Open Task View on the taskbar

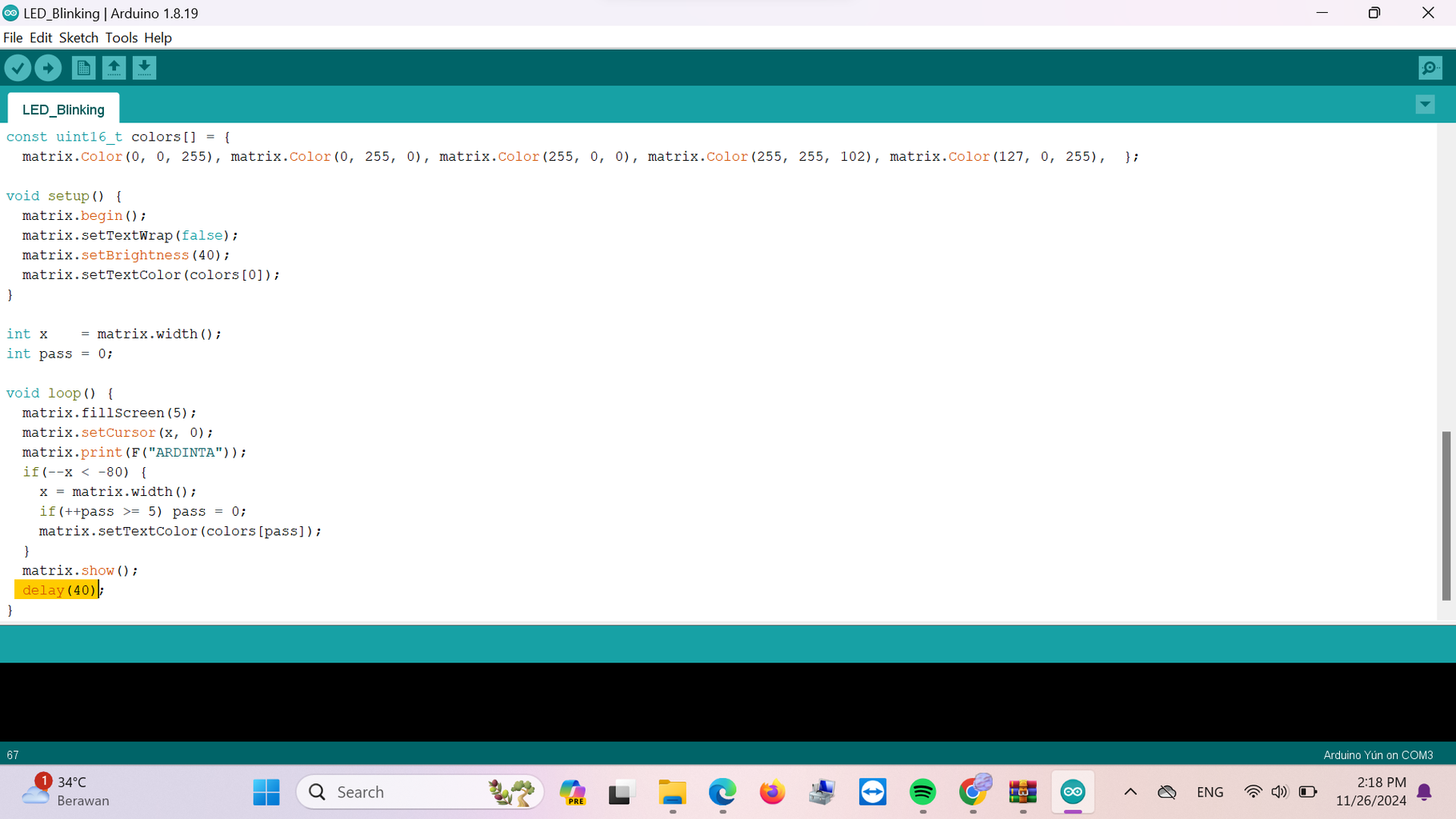pyautogui.click(x=621, y=792)
